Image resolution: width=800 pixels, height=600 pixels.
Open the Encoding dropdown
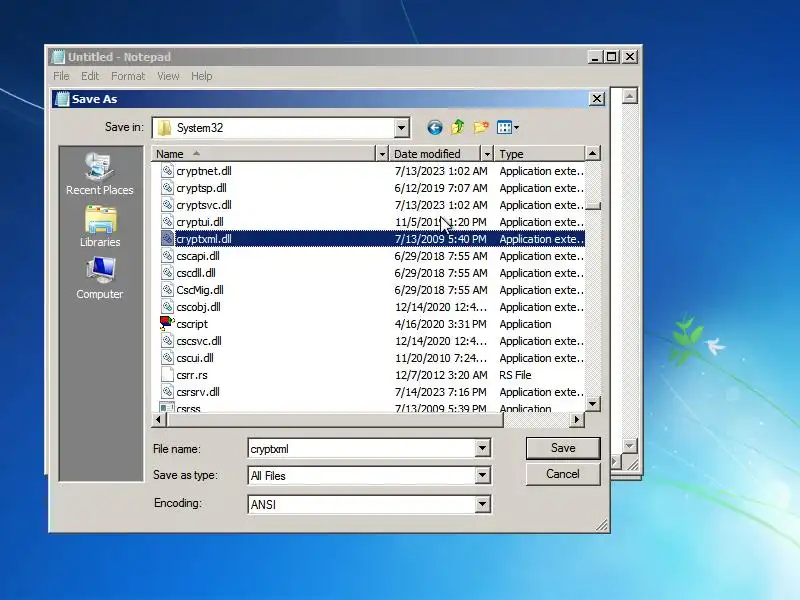(482, 504)
